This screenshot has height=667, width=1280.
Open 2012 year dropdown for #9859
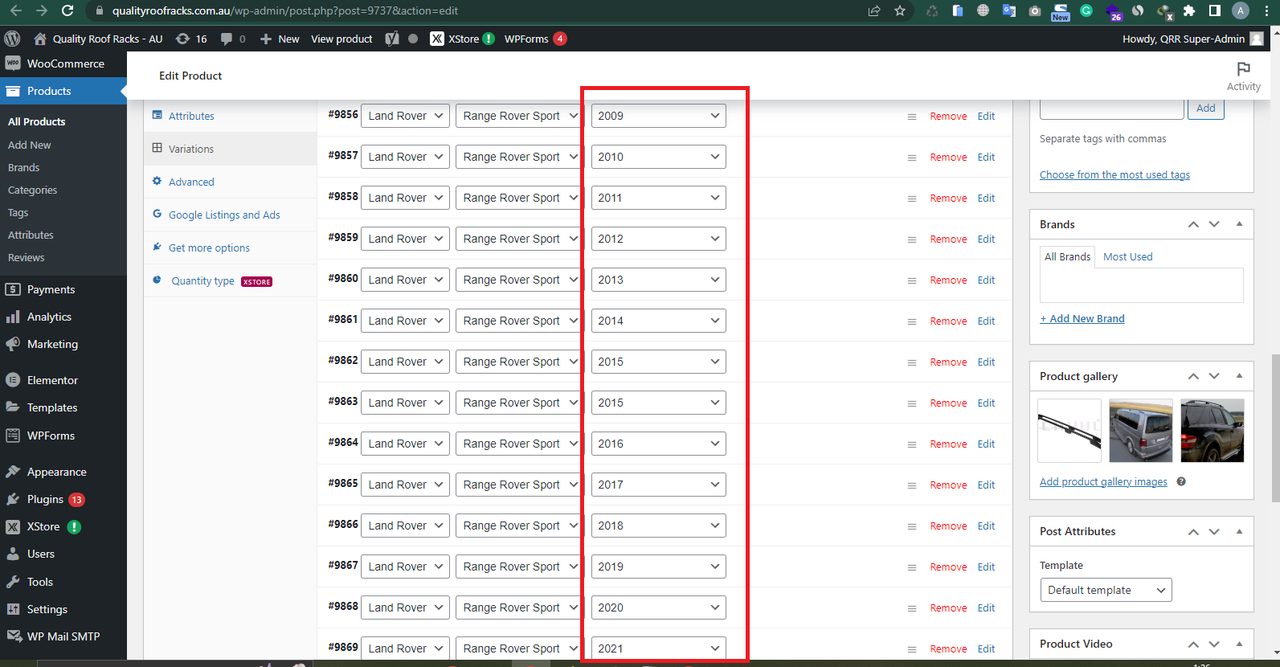658,239
